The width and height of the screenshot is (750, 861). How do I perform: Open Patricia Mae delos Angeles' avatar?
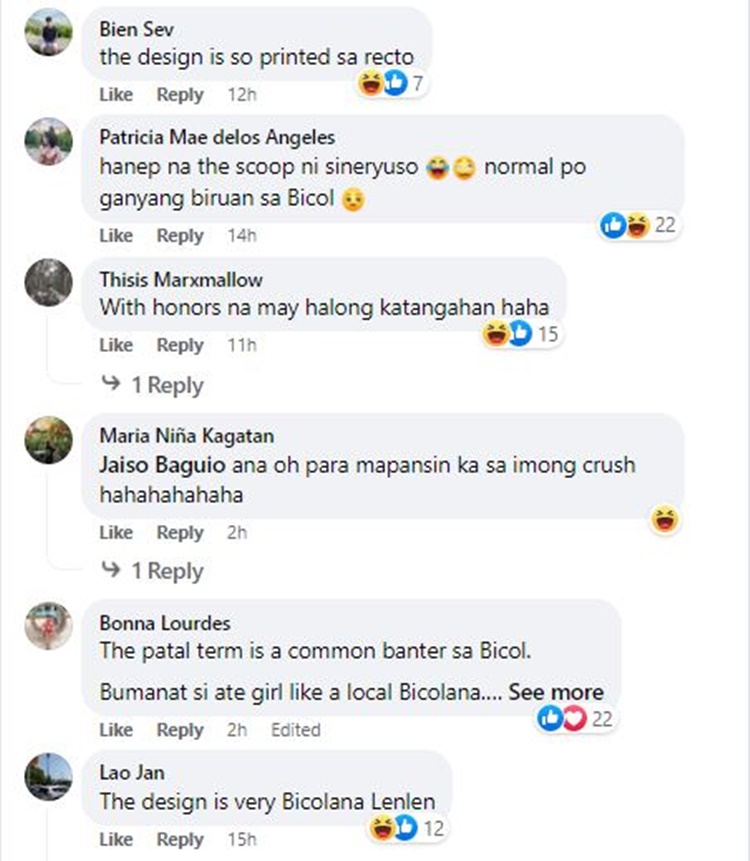48,141
